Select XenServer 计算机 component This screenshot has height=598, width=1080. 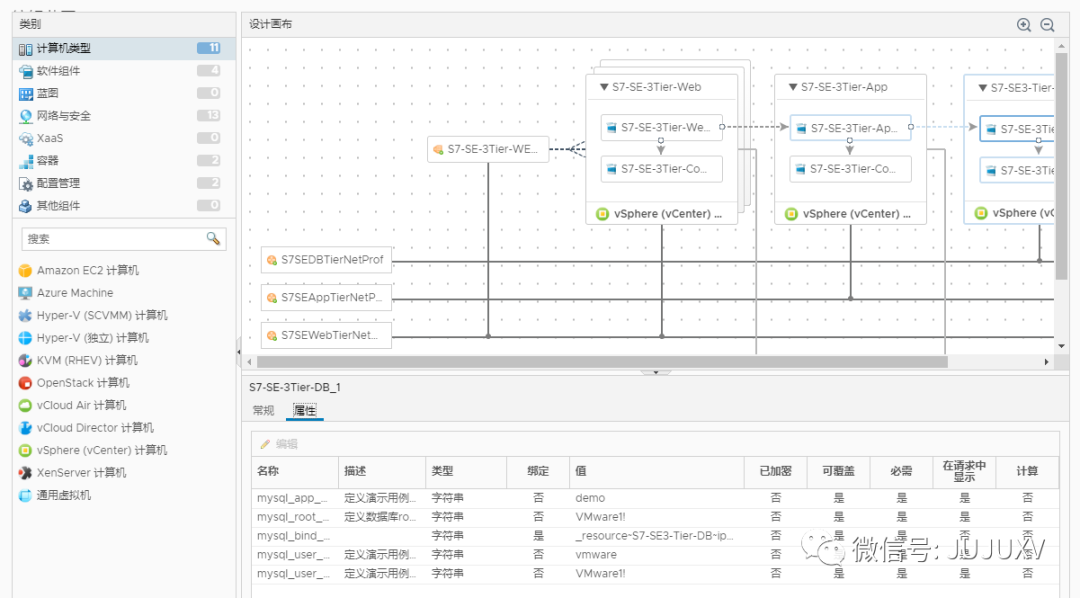tap(81, 473)
